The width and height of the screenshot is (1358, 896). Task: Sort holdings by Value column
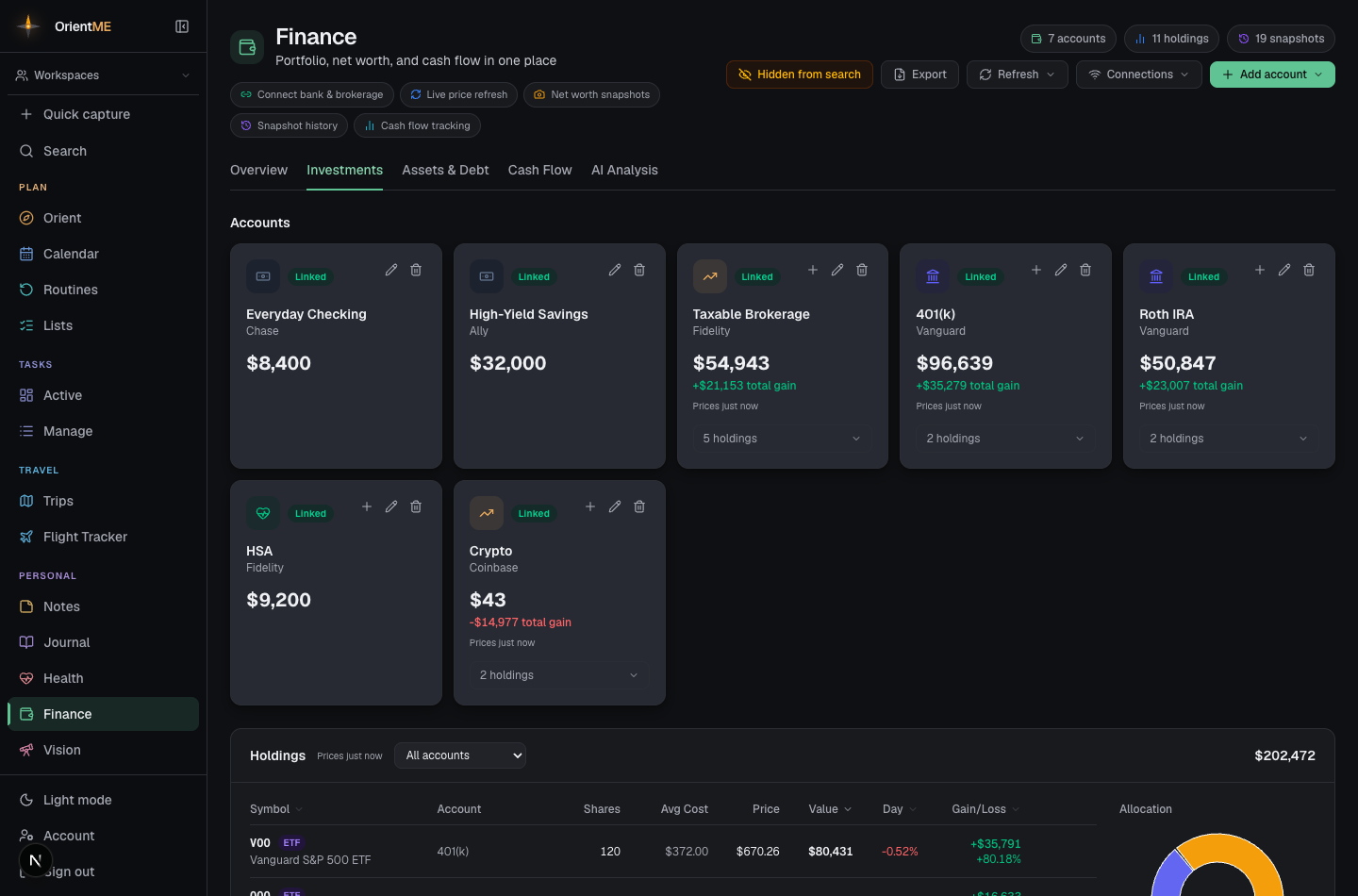pyautogui.click(x=830, y=809)
